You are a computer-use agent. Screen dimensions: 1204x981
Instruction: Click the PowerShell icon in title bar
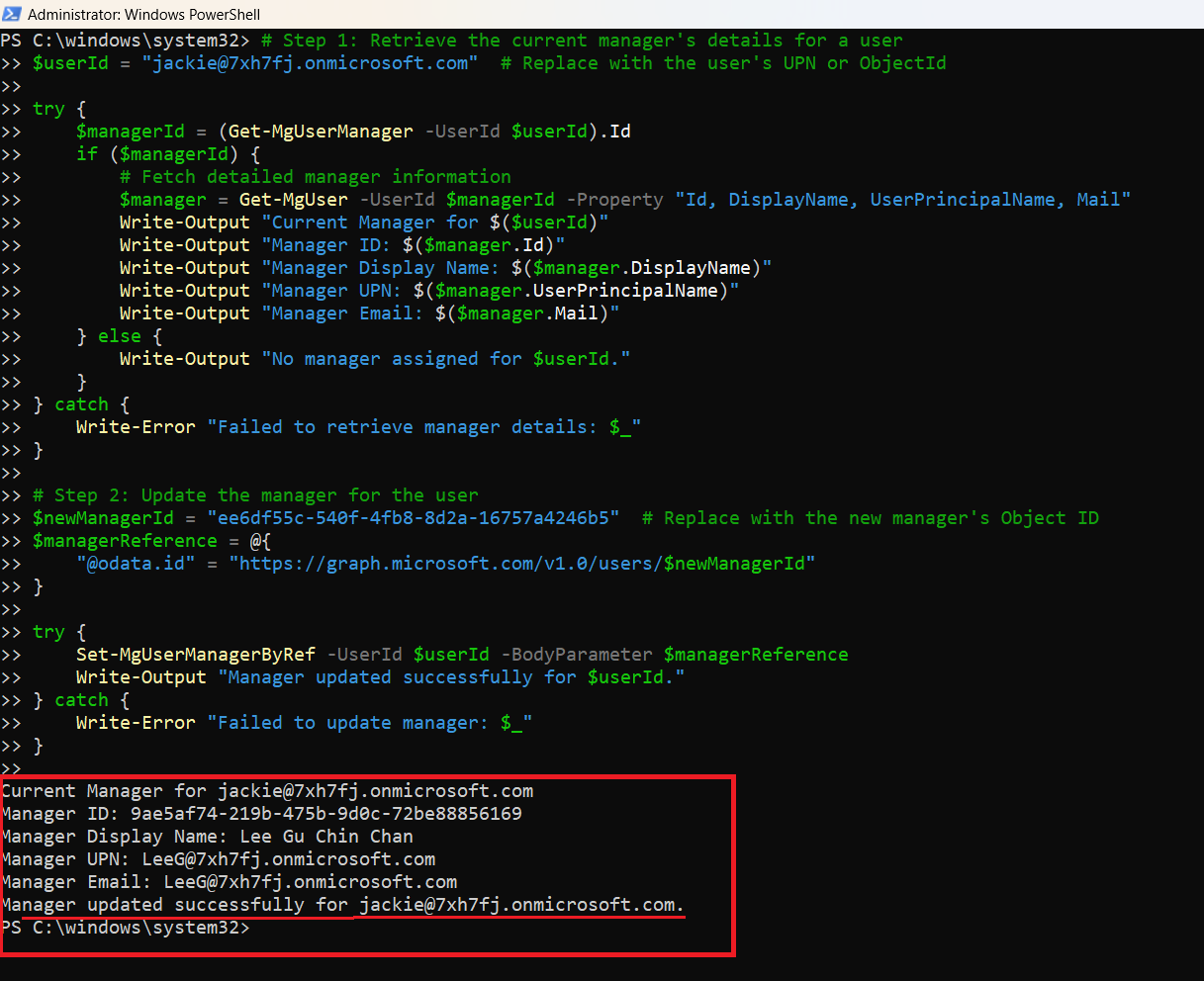click(12, 14)
